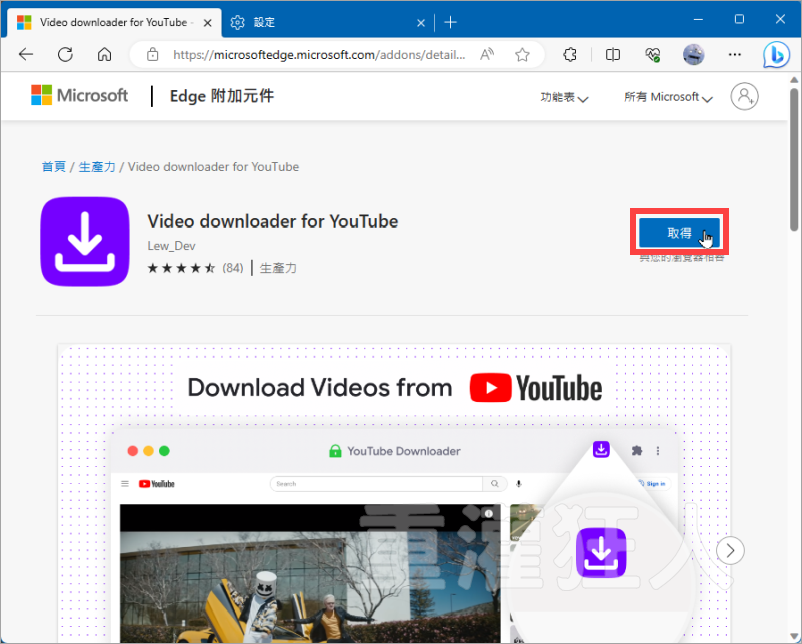Go to 首頁 breadcrumb link
Viewport: 802px width, 644px height.
pyautogui.click(x=53, y=167)
